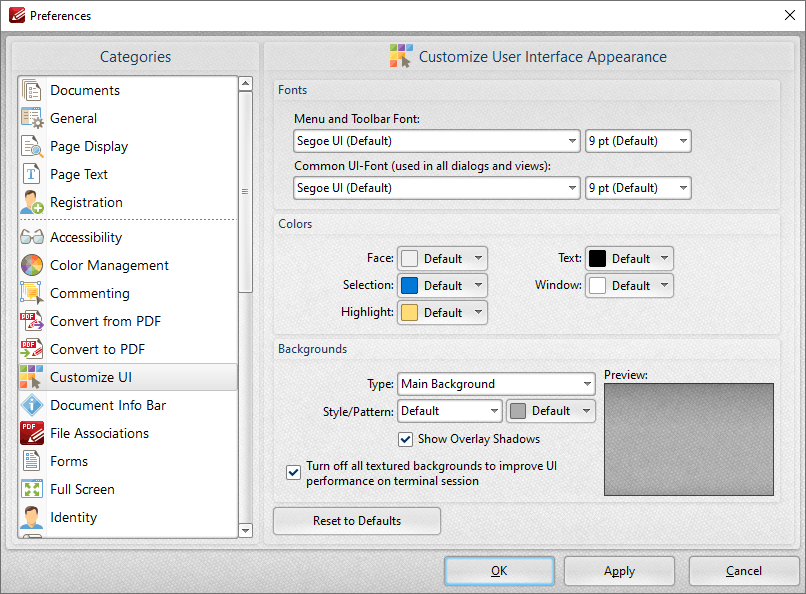Click the Selection blue color swatch
The height and width of the screenshot is (594, 806).
tap(409, 285)
